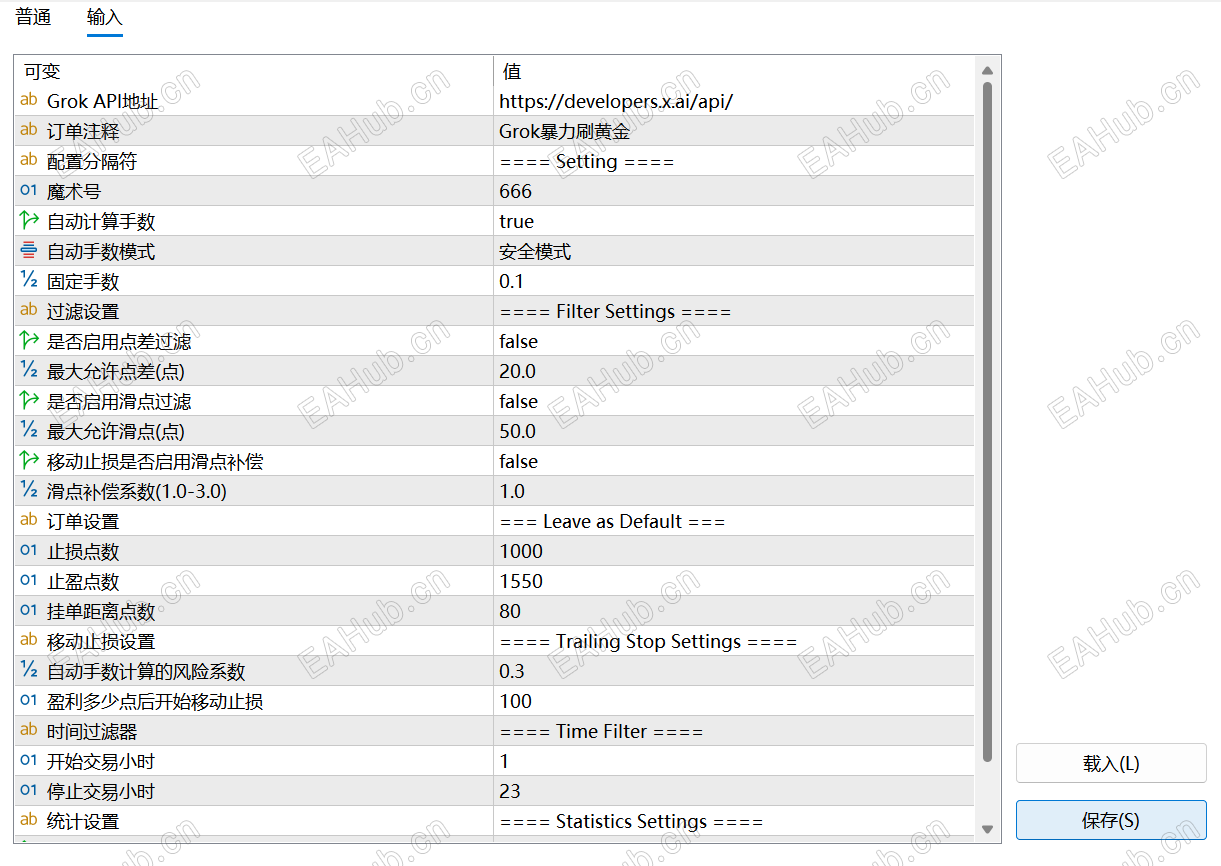1221x866 pixels.
Task: Click the string icon beside 订单设置
Action: 28,520
